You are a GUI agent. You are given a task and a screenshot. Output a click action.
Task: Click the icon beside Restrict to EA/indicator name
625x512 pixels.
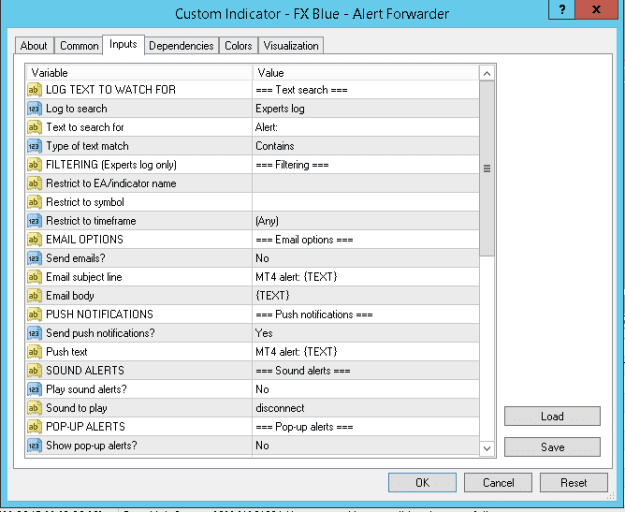point(34,183)
